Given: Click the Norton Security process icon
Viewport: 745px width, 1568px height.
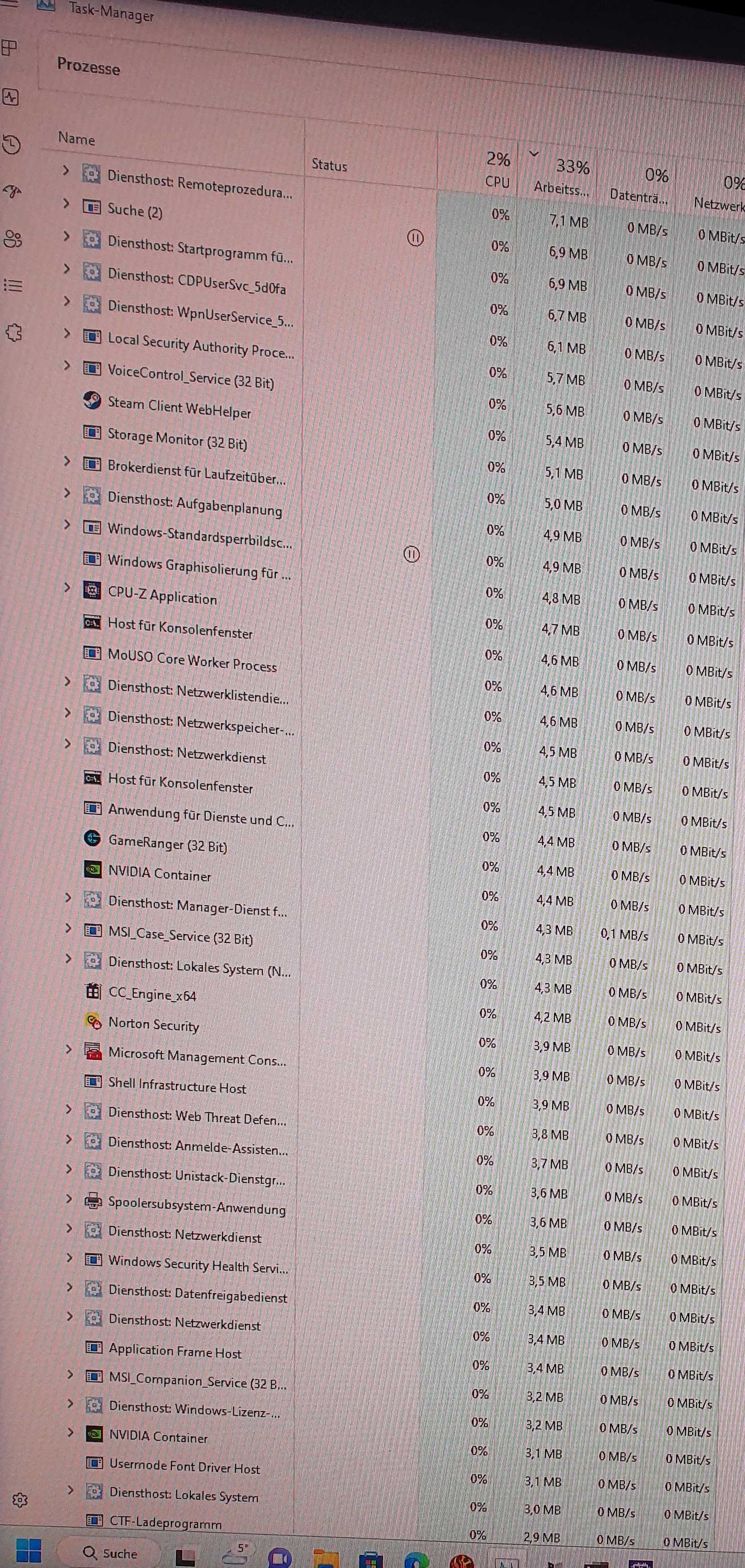Looking at the screenshot, I should point(93,1021).
